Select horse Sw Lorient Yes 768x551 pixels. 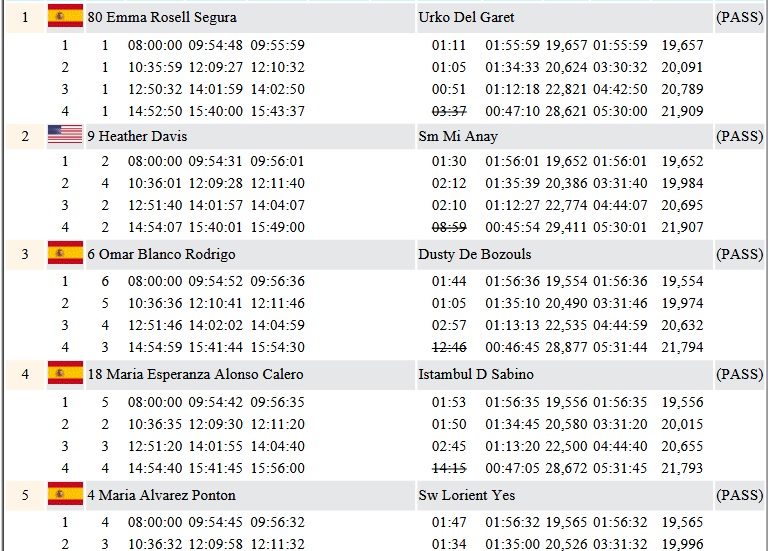click(x=467, y=495)
